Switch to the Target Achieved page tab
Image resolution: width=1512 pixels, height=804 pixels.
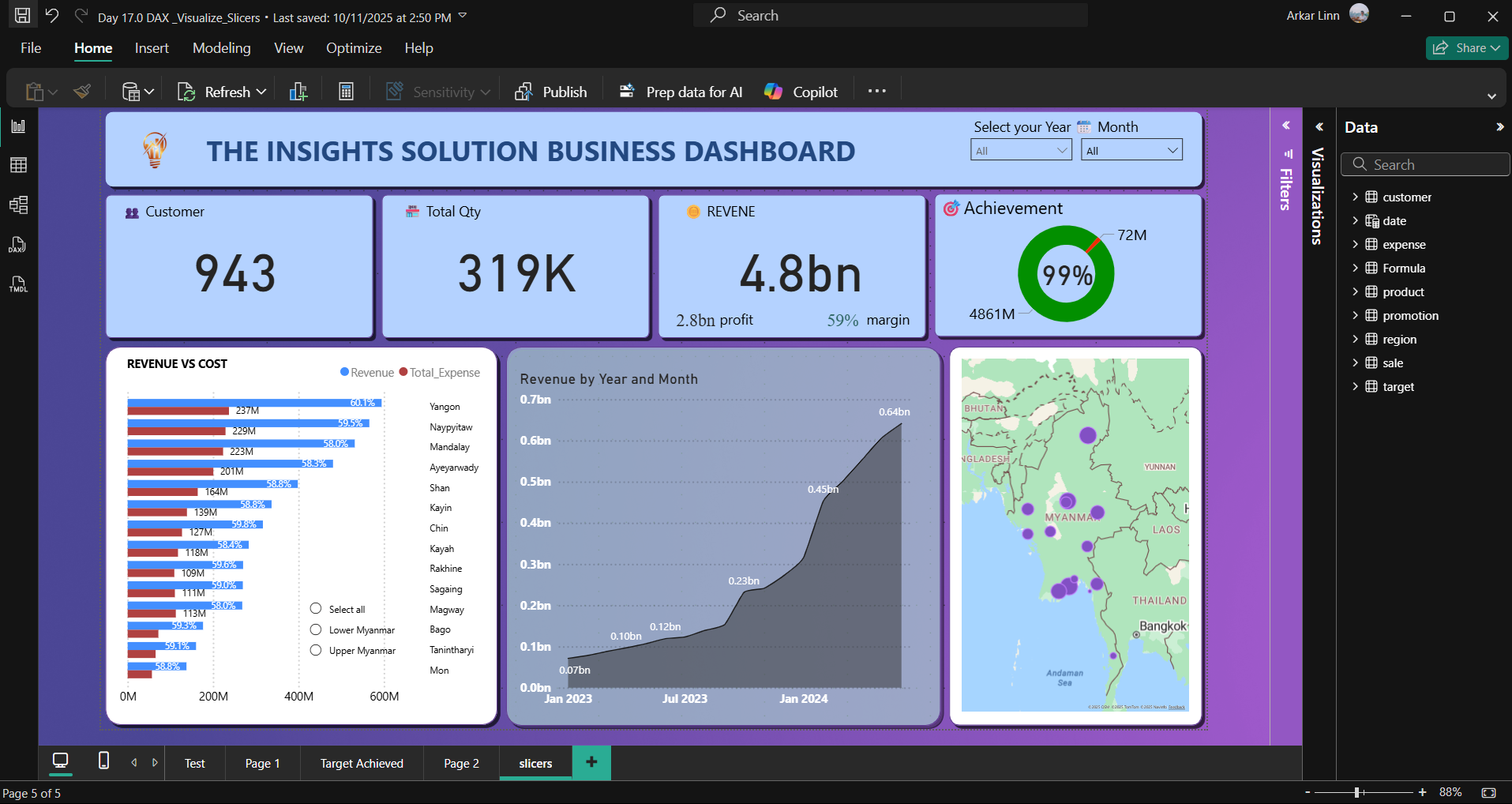pos(362,764)
